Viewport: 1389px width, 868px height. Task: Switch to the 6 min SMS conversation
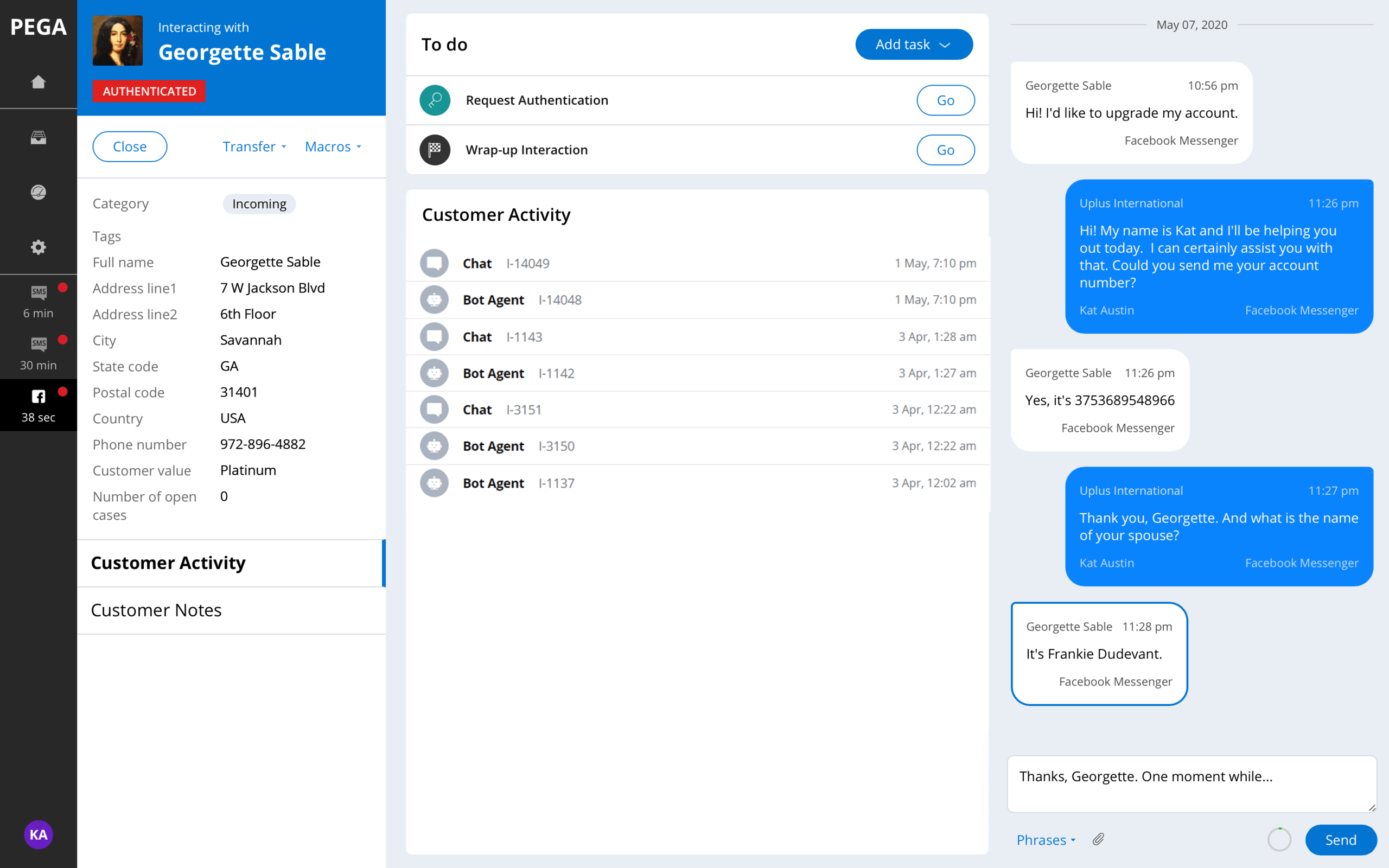[39, 302]
